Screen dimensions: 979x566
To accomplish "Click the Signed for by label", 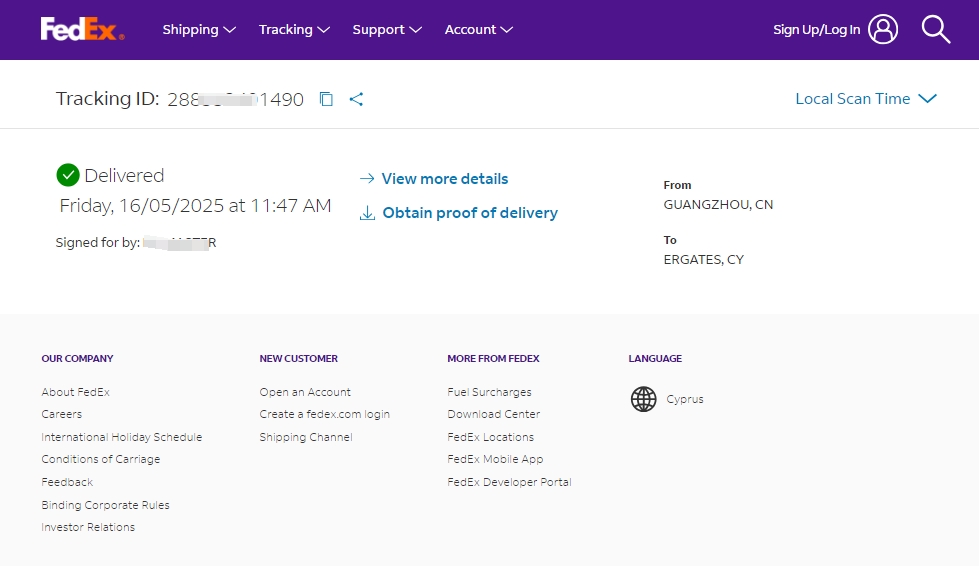I will (x=97, y=243).
